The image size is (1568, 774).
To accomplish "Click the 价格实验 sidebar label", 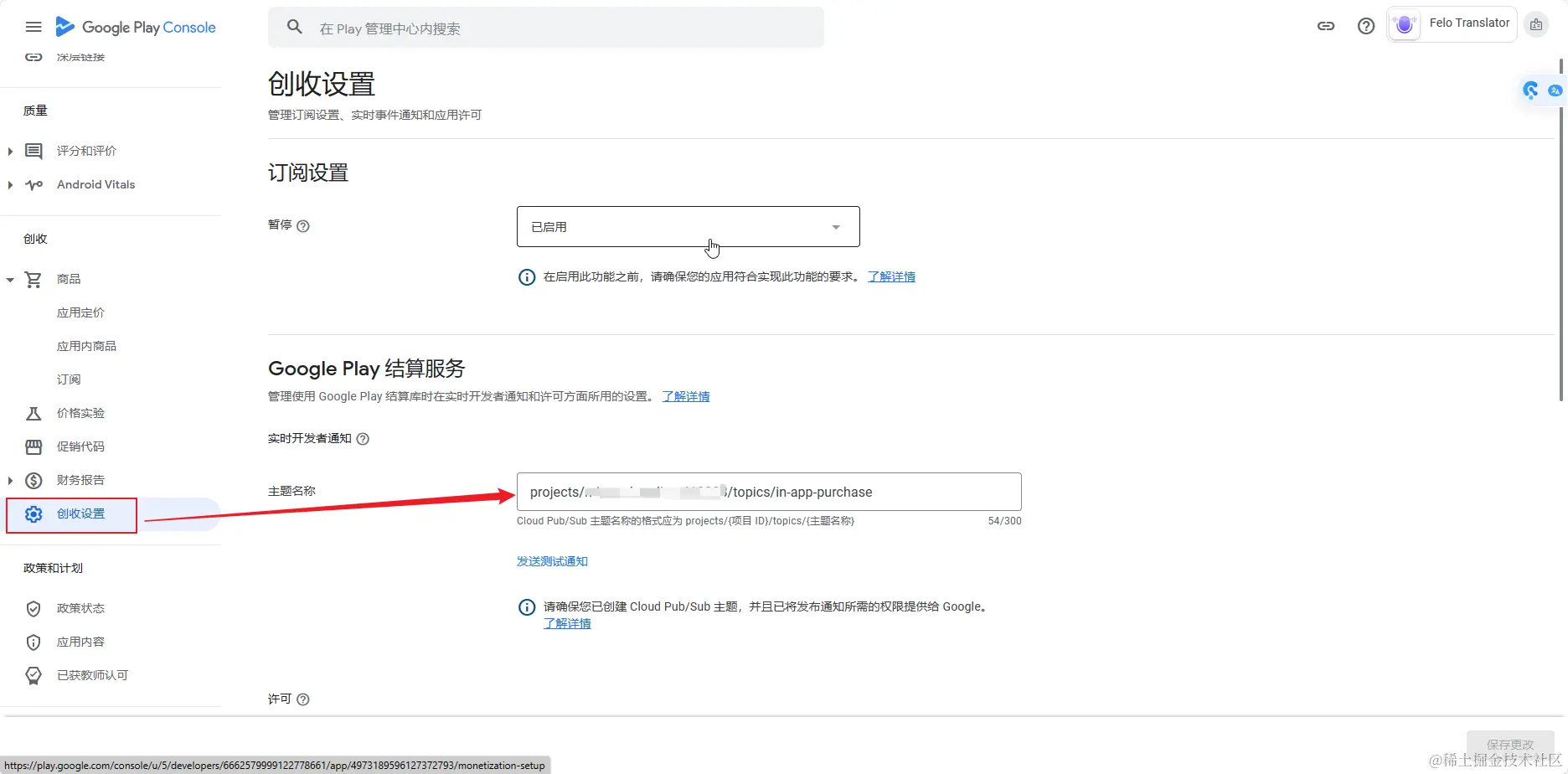I will 81,413.
